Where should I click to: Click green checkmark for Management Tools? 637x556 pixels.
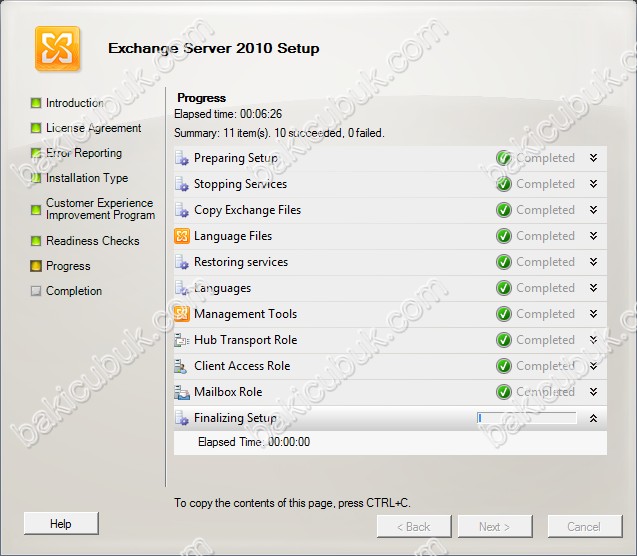pyautogui.click(x=504, y=314)
